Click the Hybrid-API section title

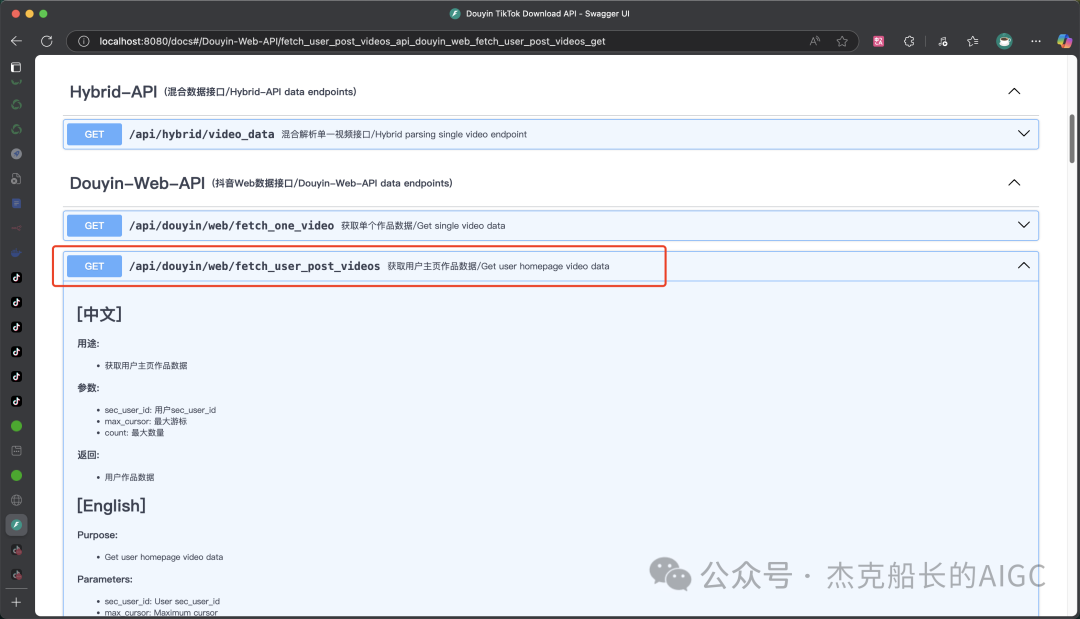(113, 92)
